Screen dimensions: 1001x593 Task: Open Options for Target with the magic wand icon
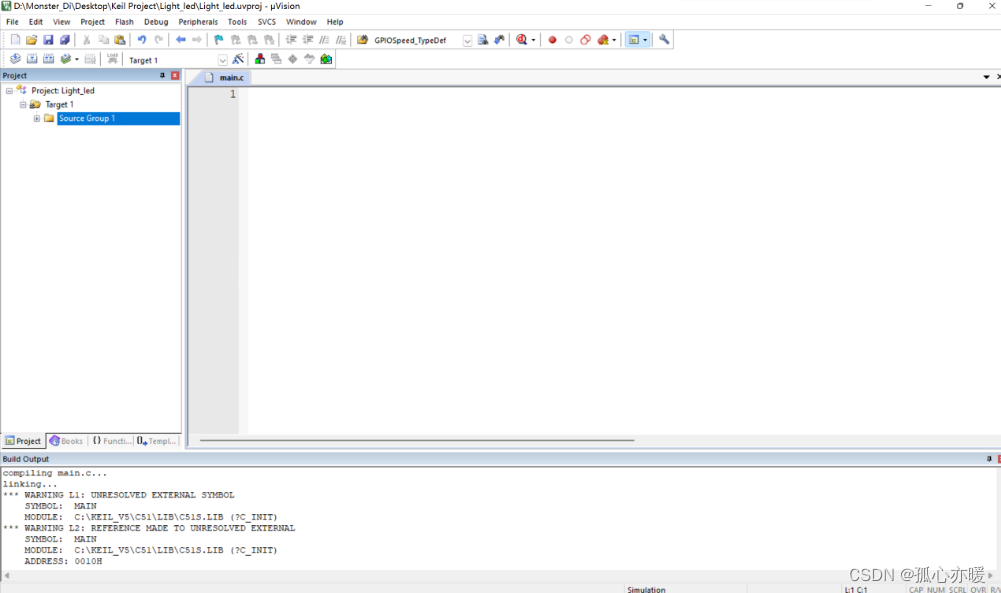pyautogui.click(x=238, y=59)
